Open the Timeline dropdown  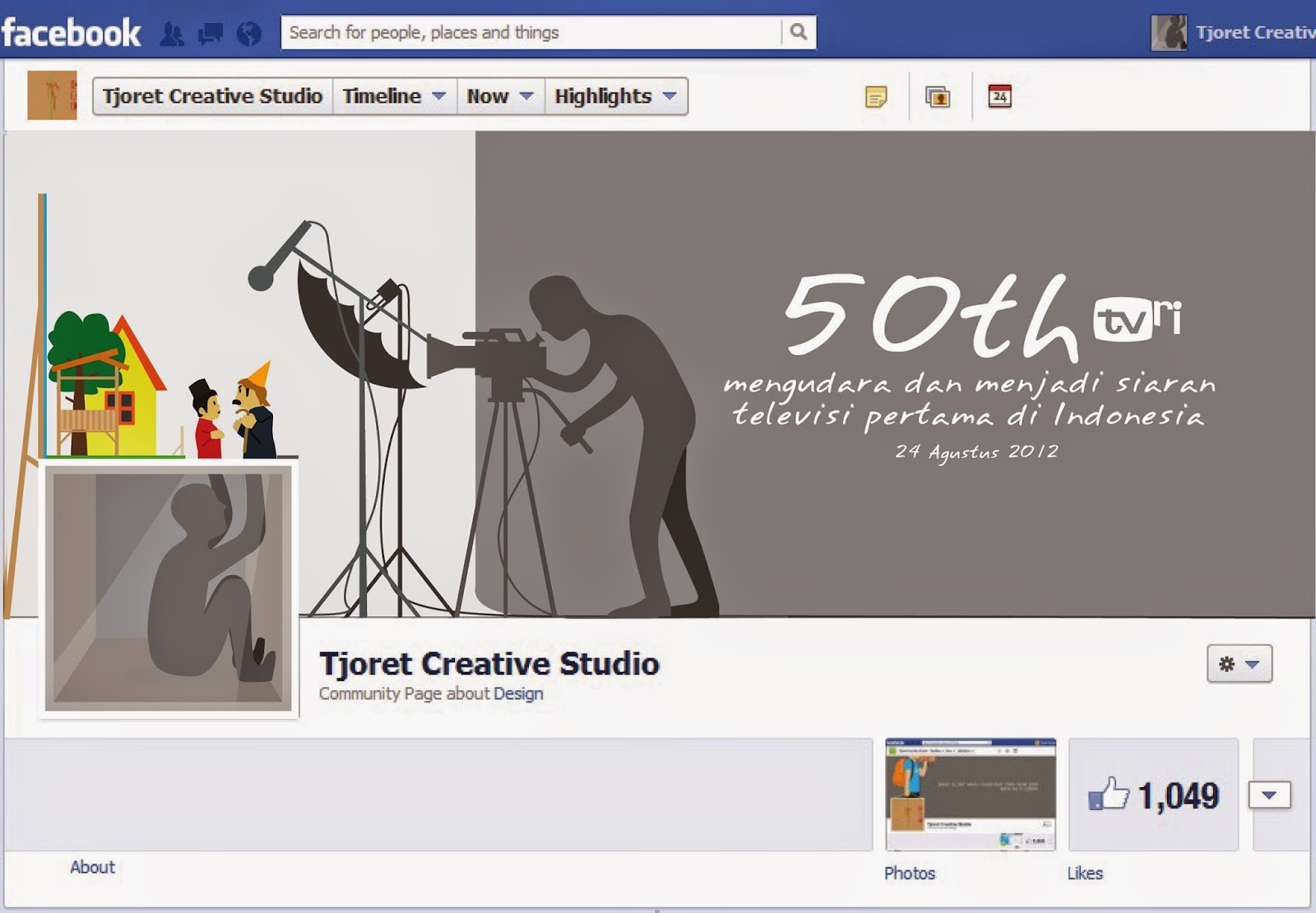coord(394,96)
